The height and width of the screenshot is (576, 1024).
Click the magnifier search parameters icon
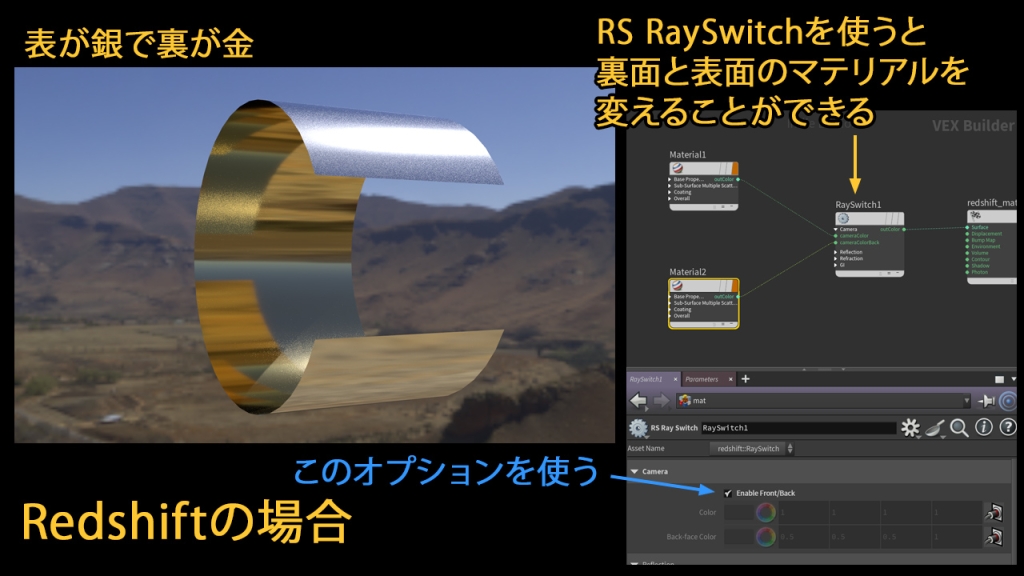pos(958,428)
